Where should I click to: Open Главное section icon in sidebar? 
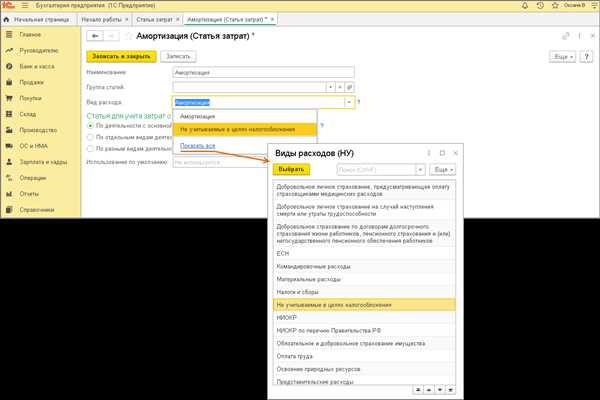pyautogui.click(x=9, y=34)
